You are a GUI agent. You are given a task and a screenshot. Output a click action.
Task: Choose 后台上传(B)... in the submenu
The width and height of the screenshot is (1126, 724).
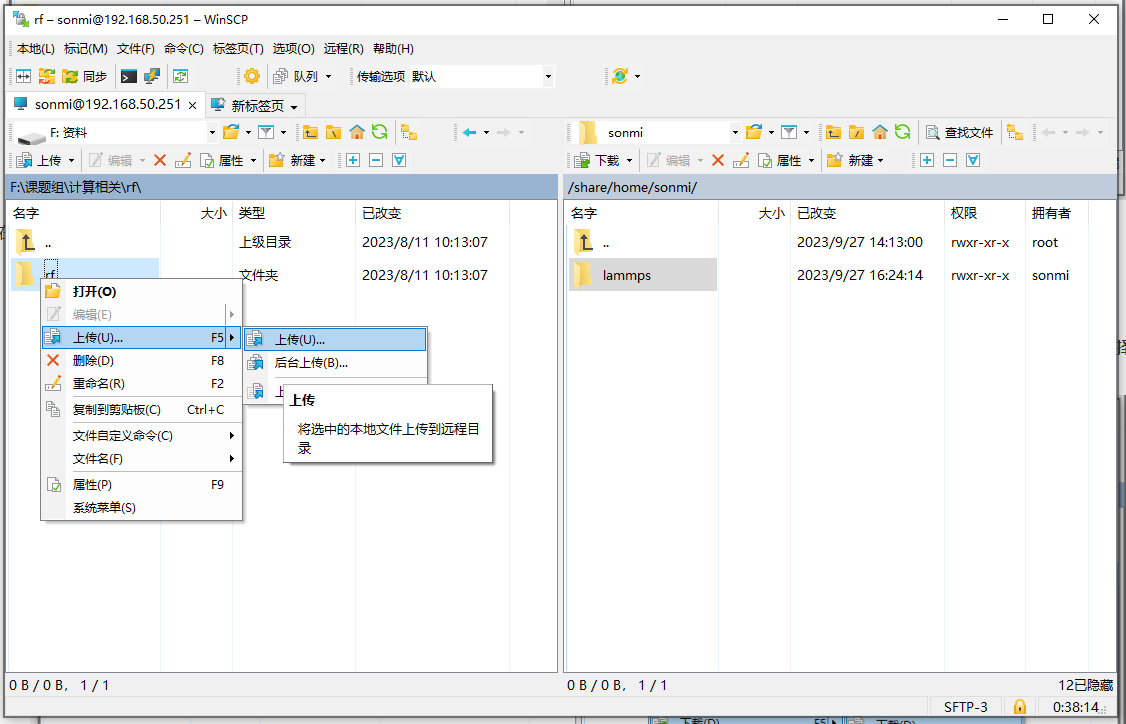(x=335, y=363)
